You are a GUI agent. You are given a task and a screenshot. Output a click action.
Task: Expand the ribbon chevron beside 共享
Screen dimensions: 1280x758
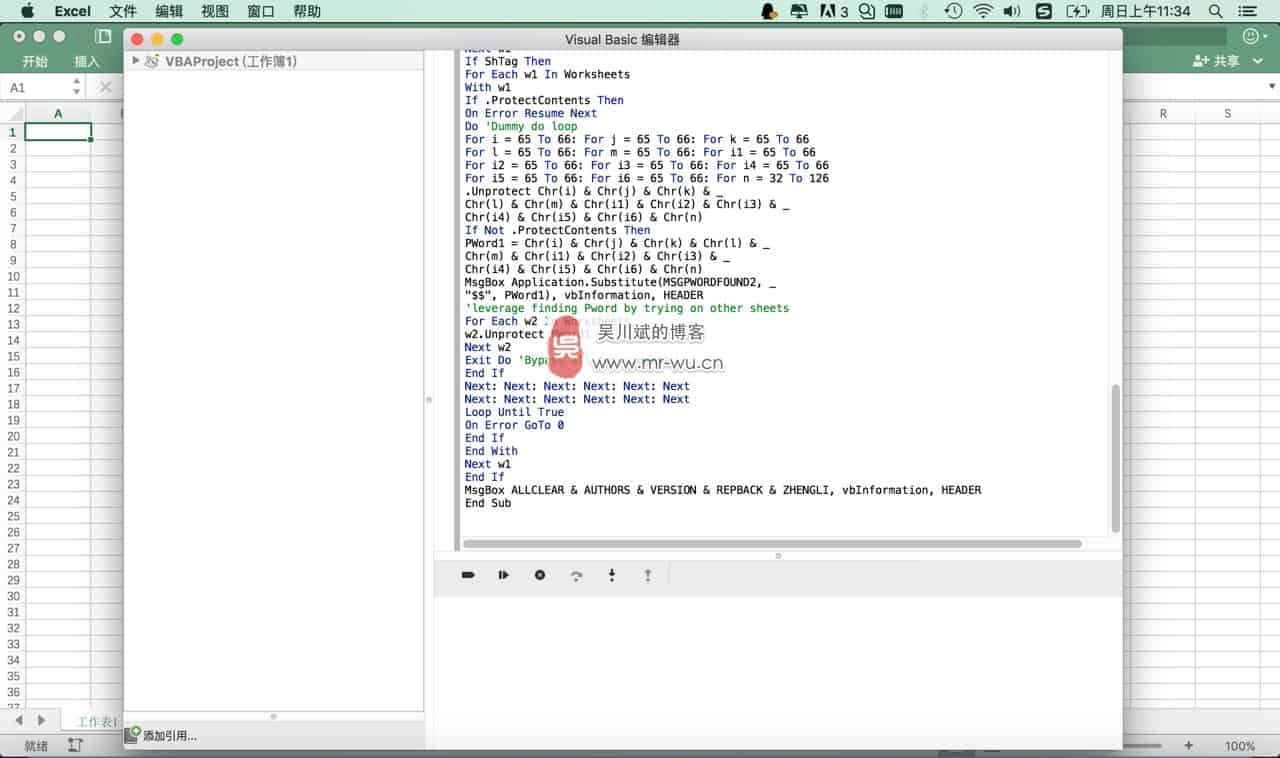tap(1259, 61)
